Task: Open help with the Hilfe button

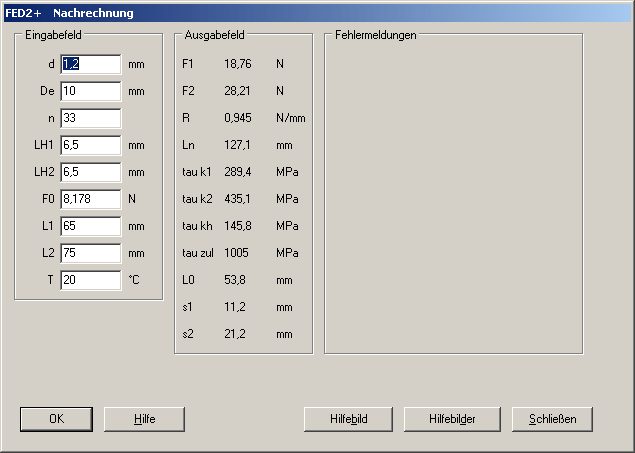Action: (x=144, y=419)
